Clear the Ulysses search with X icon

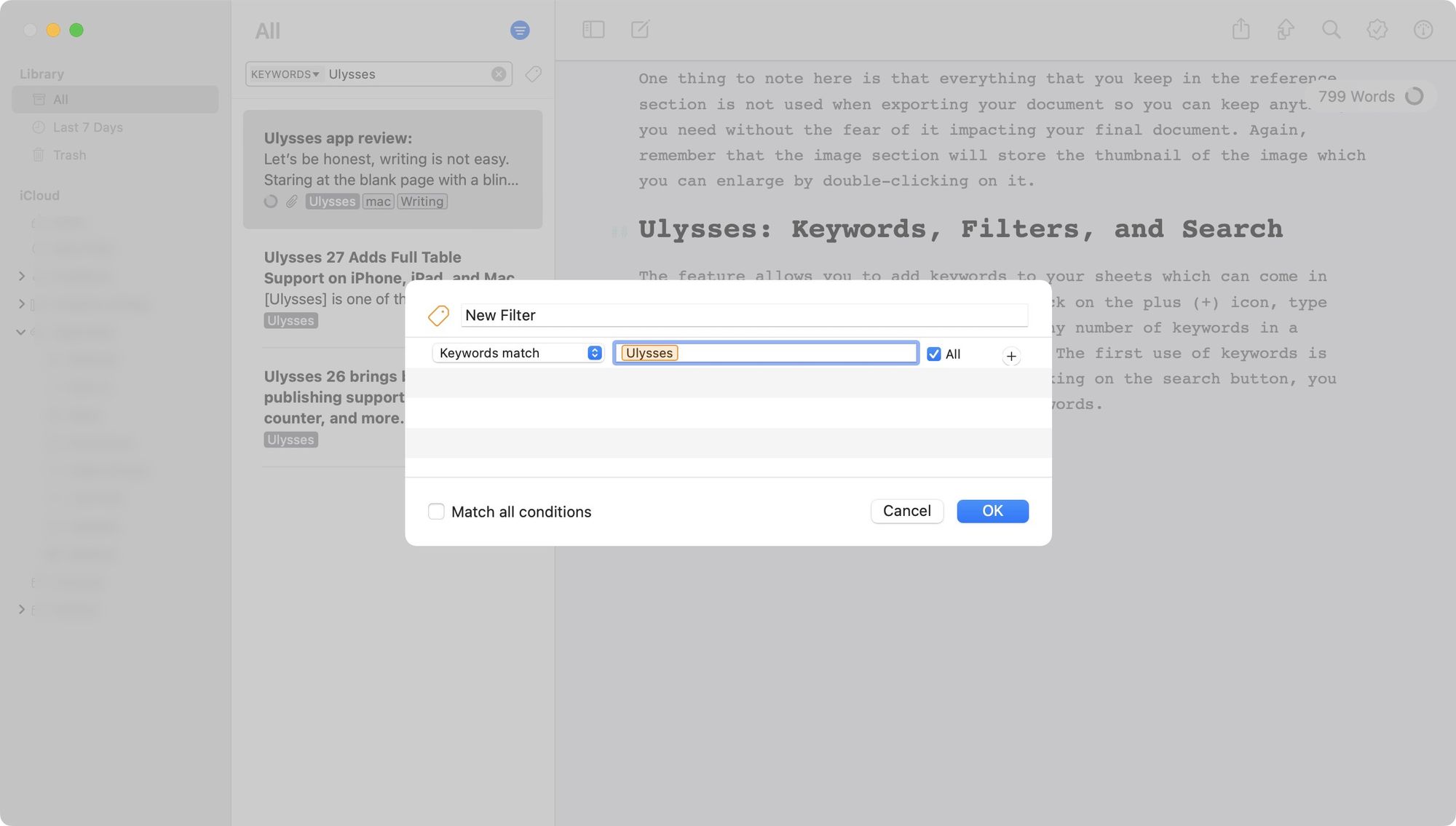[499, 74]
